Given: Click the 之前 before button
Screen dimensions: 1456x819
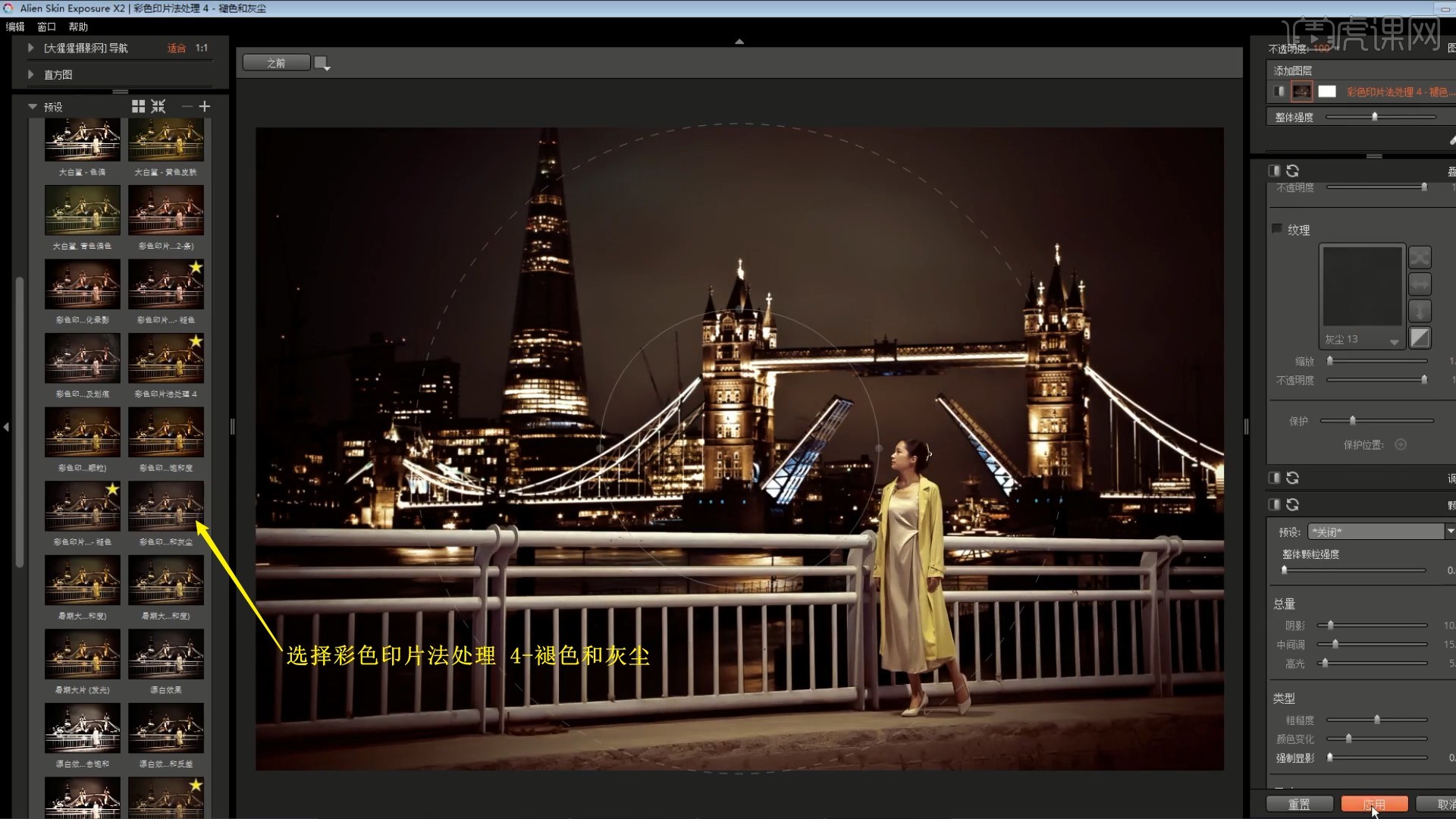Looking at the screenshot, I should pyautogui.click(x=276, y=63).
